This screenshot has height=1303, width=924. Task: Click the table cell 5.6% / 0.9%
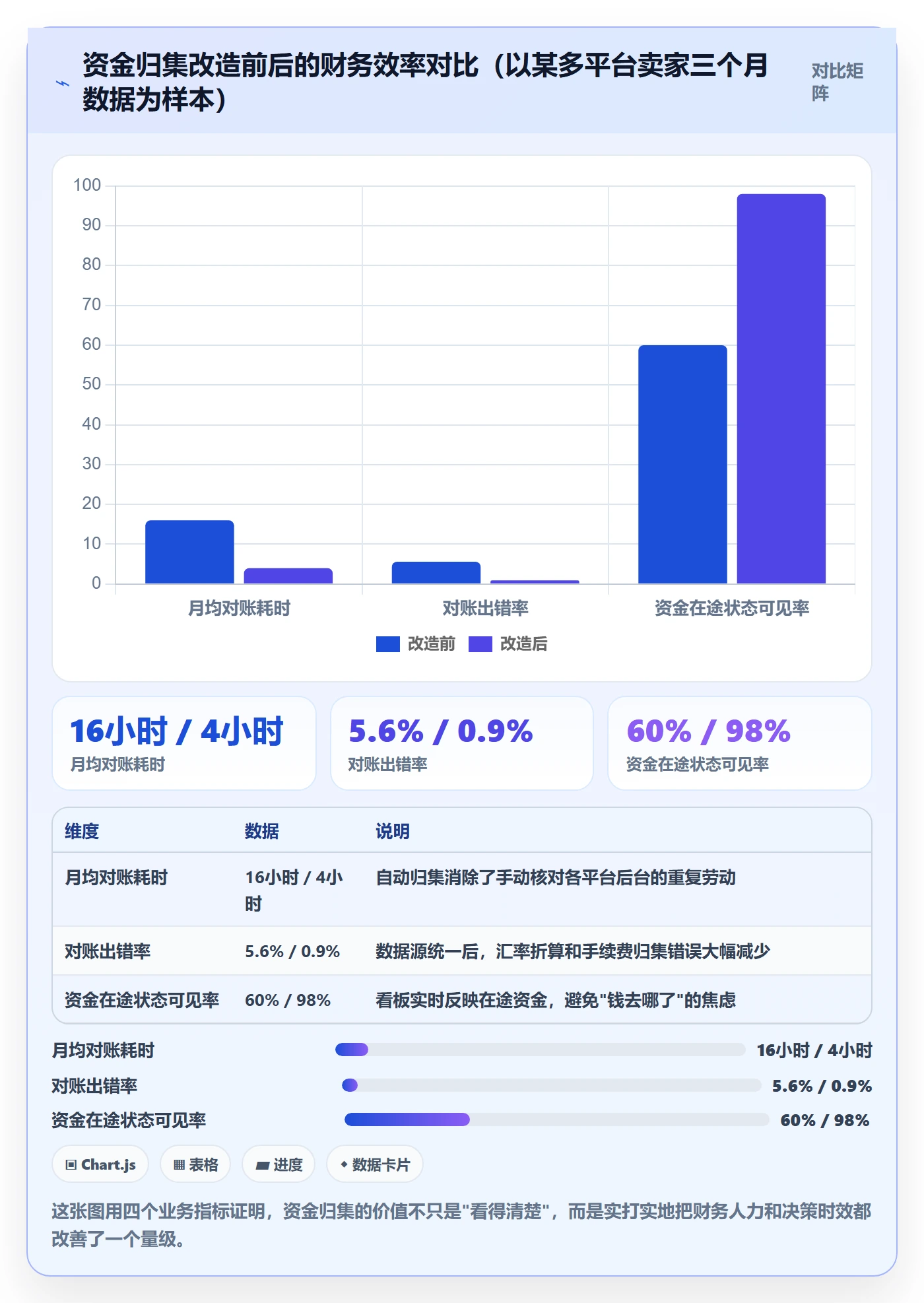292,951
